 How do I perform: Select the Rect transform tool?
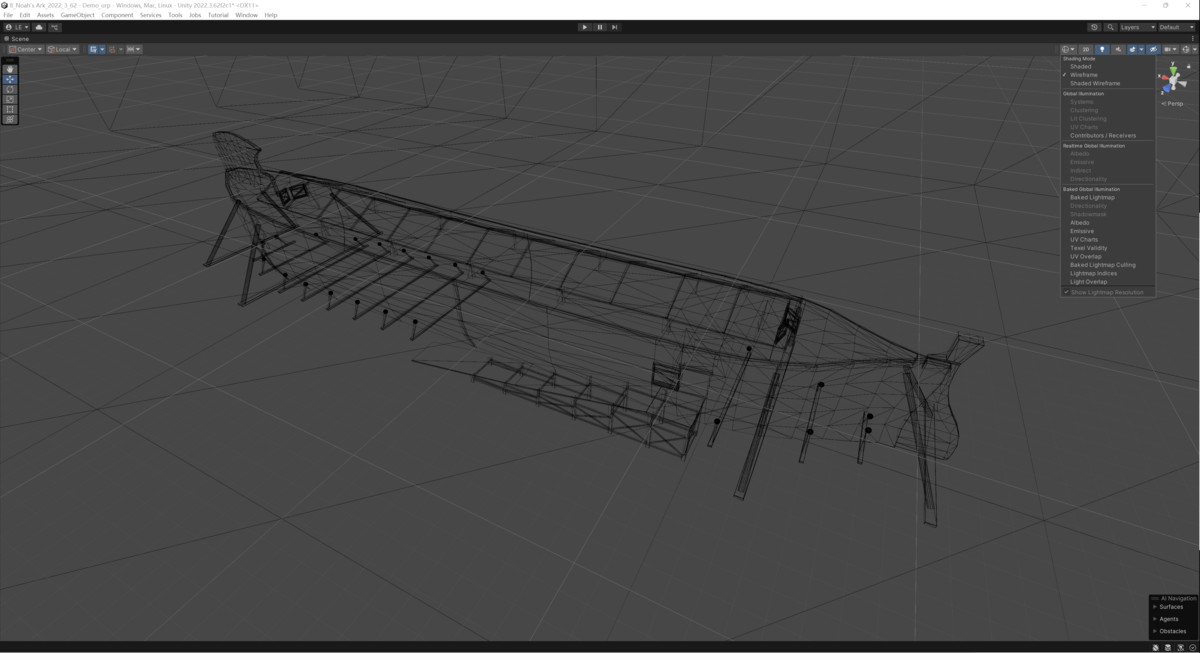pyautogui.click(x=10, y=109)
